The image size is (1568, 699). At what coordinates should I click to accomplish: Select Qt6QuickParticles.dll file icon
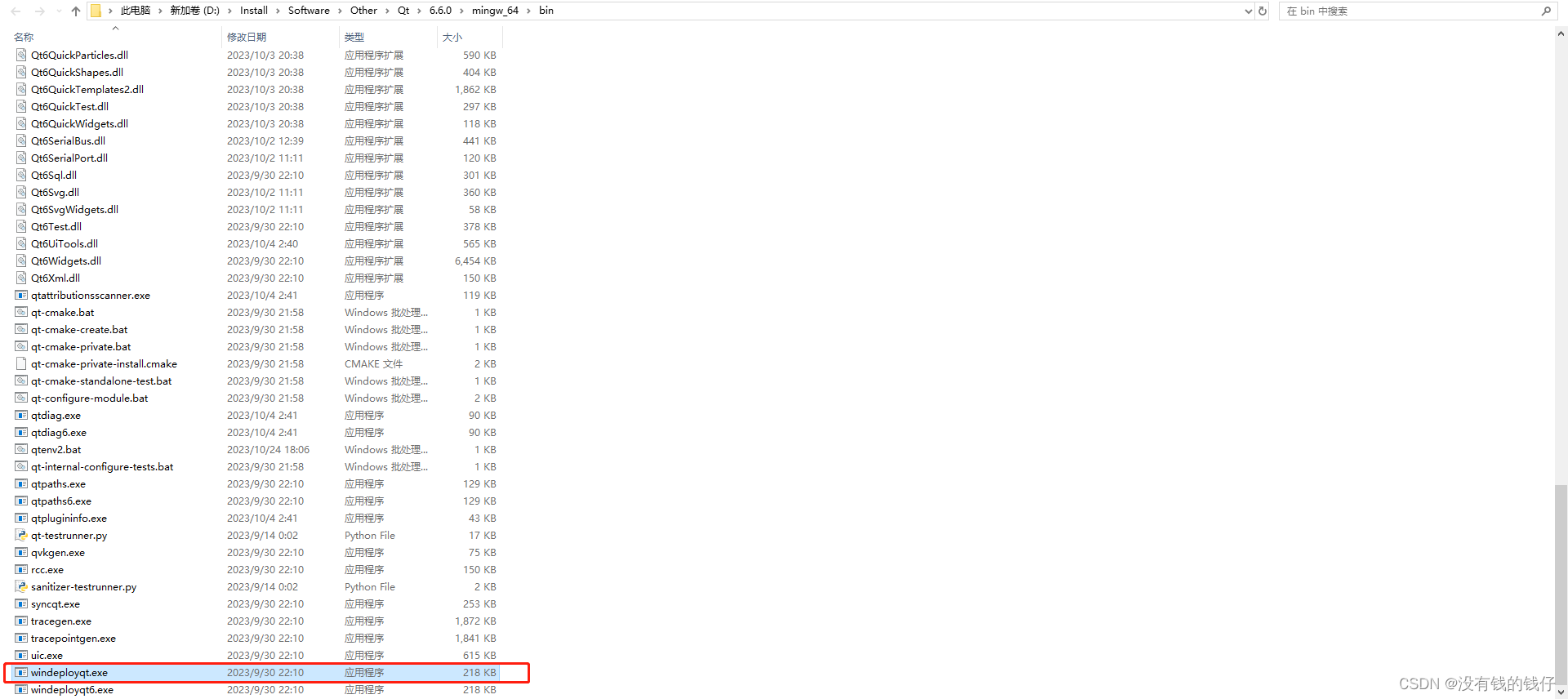pos(21,55)
